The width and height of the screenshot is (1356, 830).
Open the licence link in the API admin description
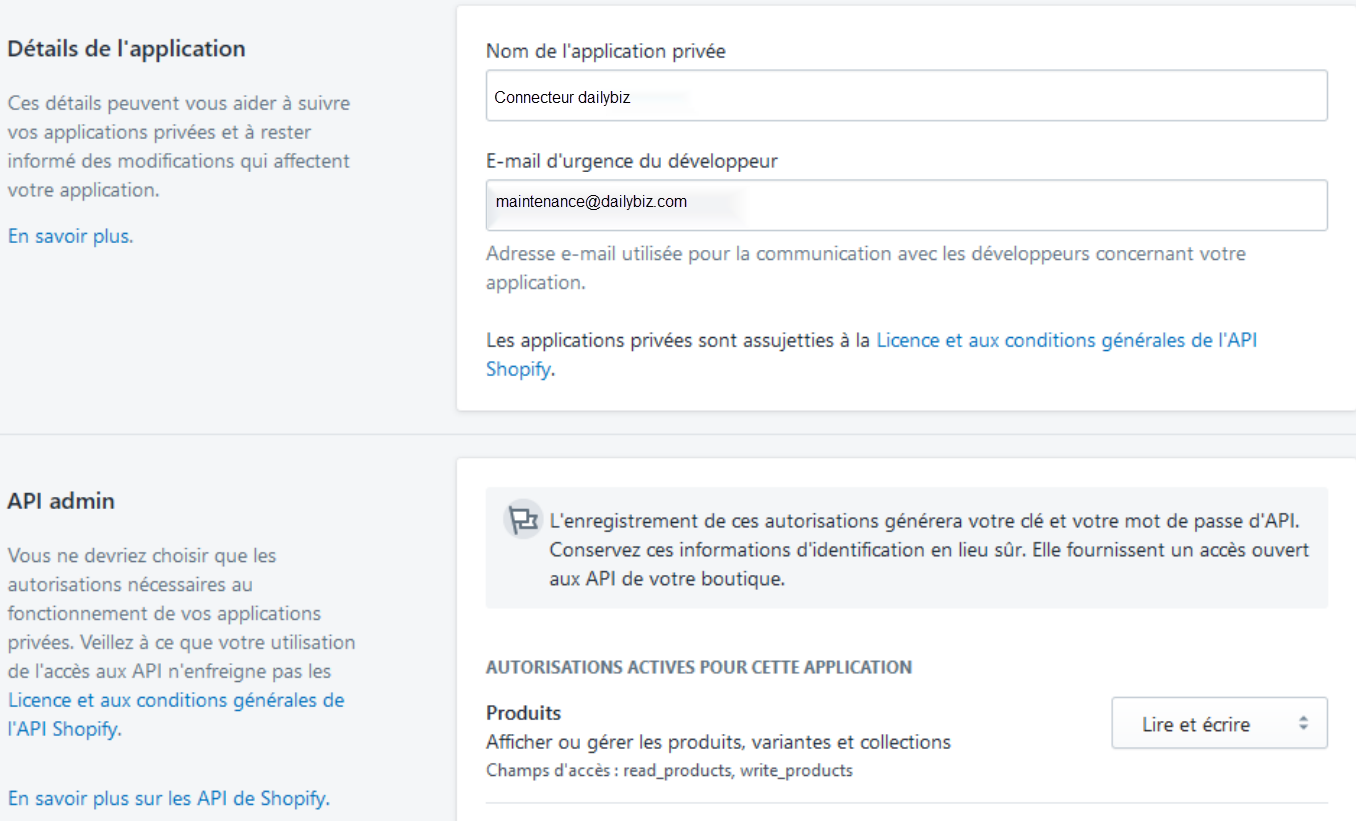[176, 700]
